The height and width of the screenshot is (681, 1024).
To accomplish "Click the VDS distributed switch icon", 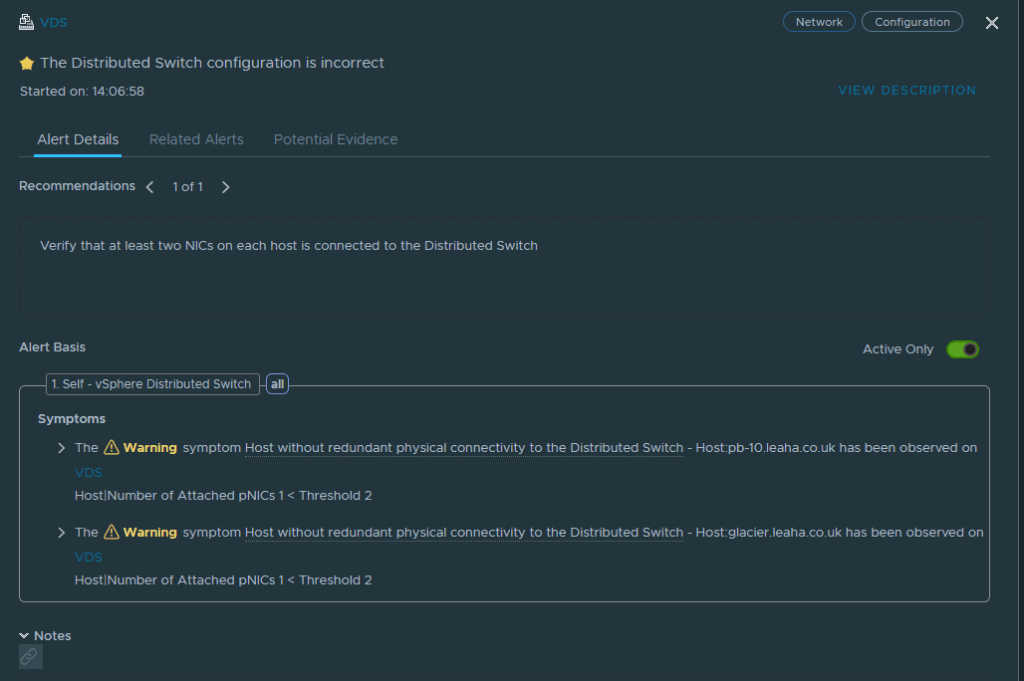I will point(26,22).
